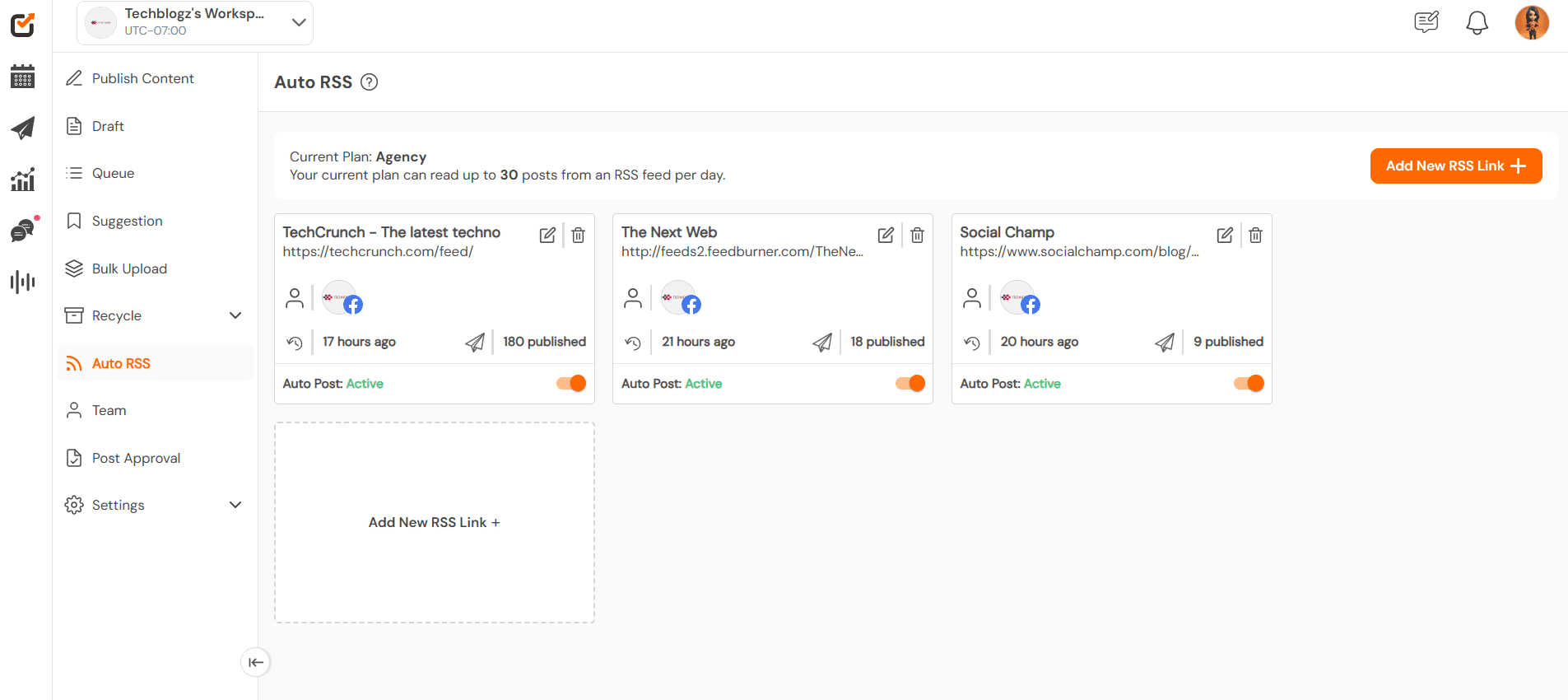Open the https://techcrunch.com/feed/ URL
The image size is (1568, 700).
(378, 252)
